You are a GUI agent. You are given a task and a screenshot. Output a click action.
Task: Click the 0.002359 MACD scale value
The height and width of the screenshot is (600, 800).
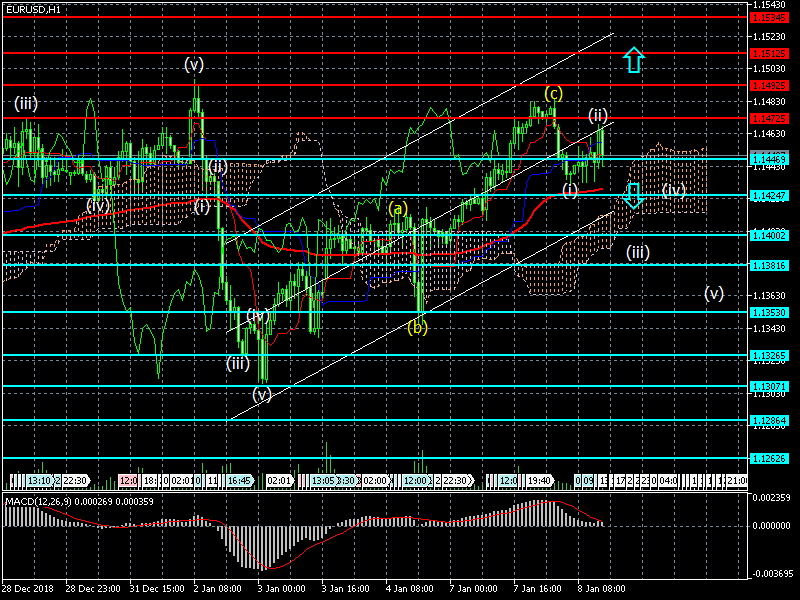point(771,497)
